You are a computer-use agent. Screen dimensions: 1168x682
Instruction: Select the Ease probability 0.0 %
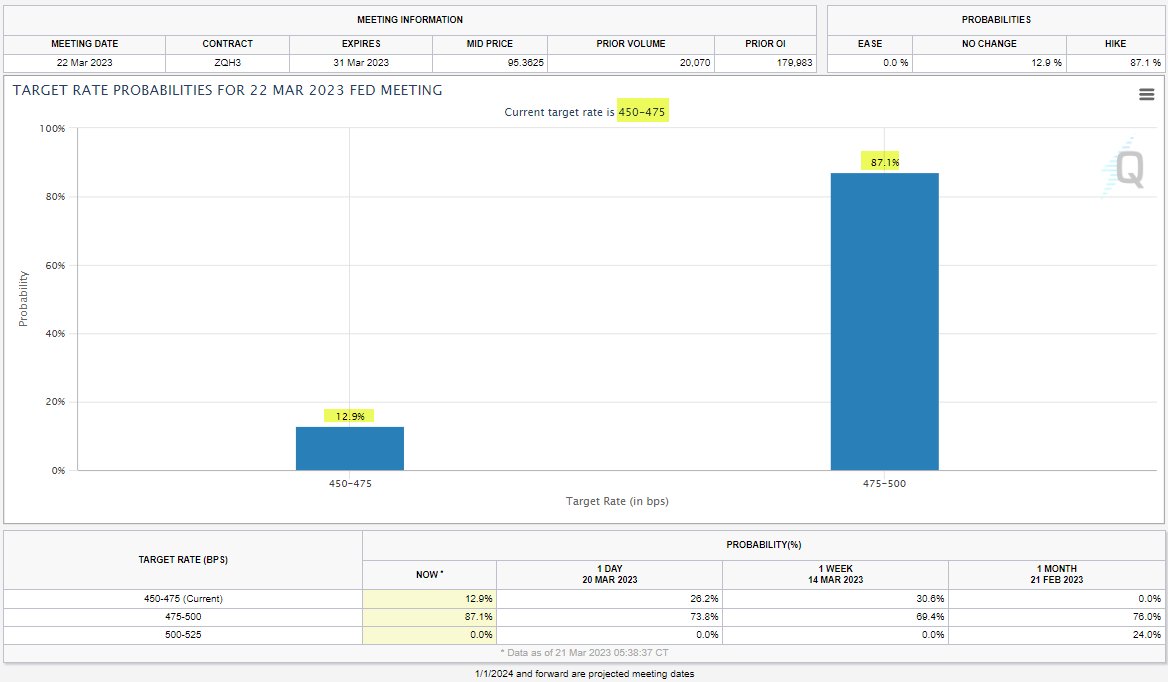(x=895, y=63)
